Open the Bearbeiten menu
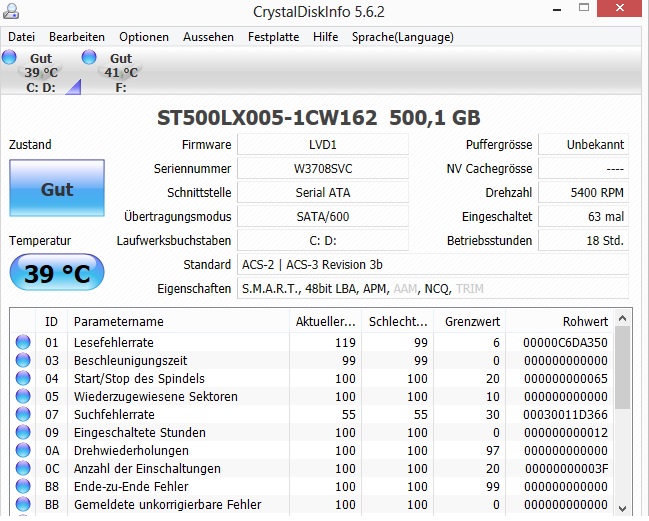 coord(77,37)
